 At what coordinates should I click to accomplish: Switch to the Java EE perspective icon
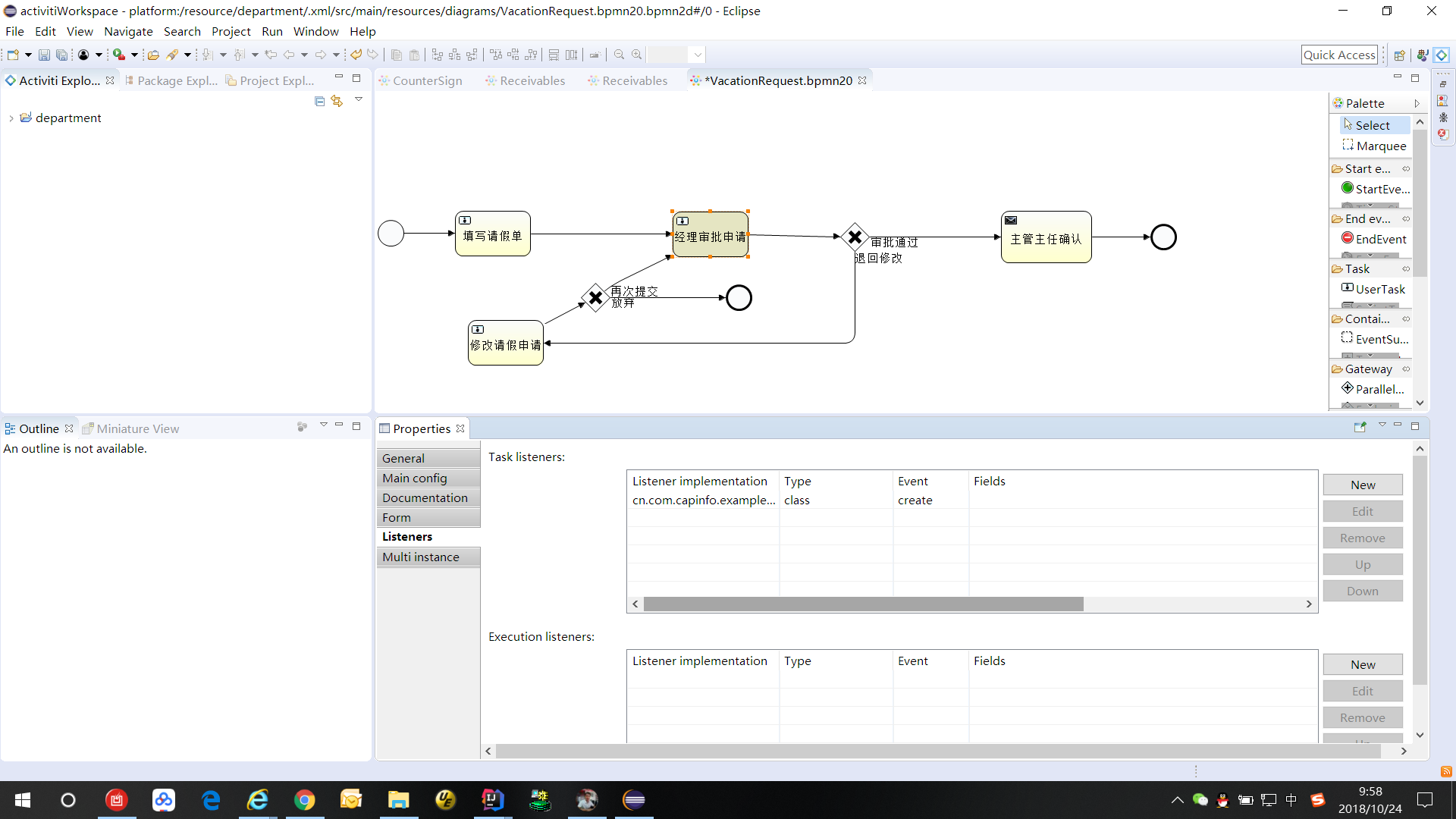tap(1423, 55)
